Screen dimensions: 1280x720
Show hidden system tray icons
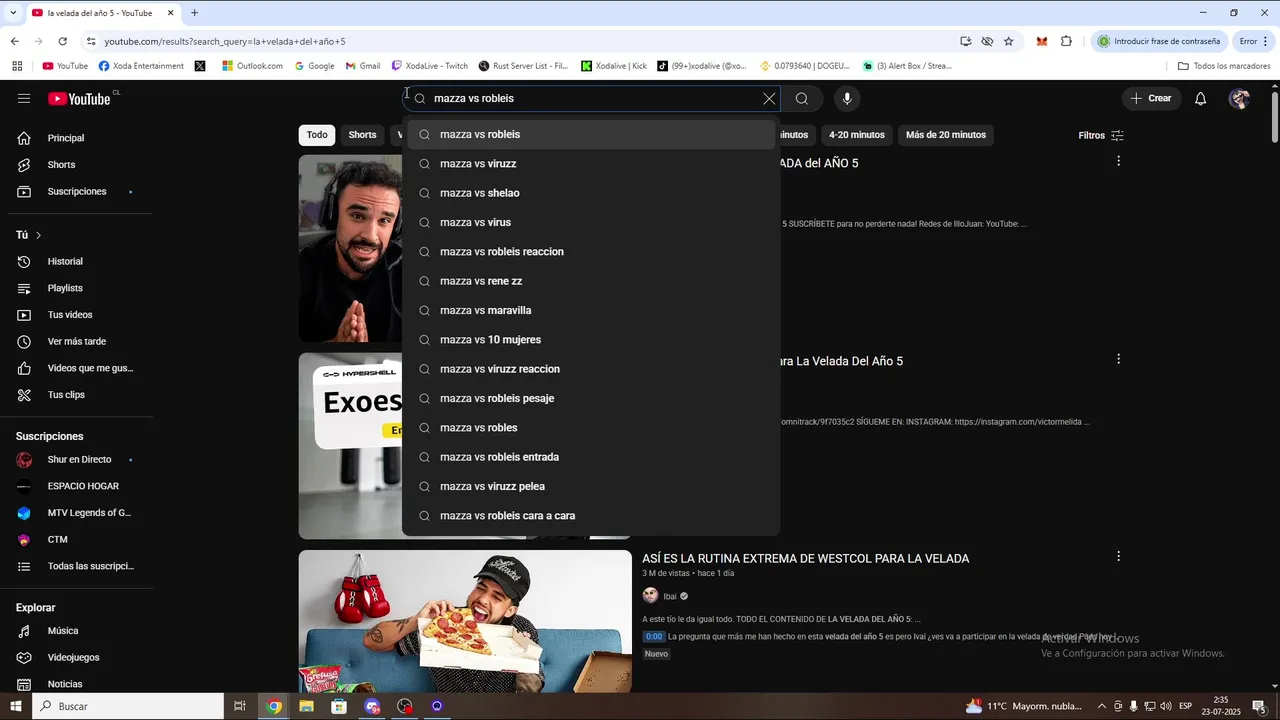1101,706
